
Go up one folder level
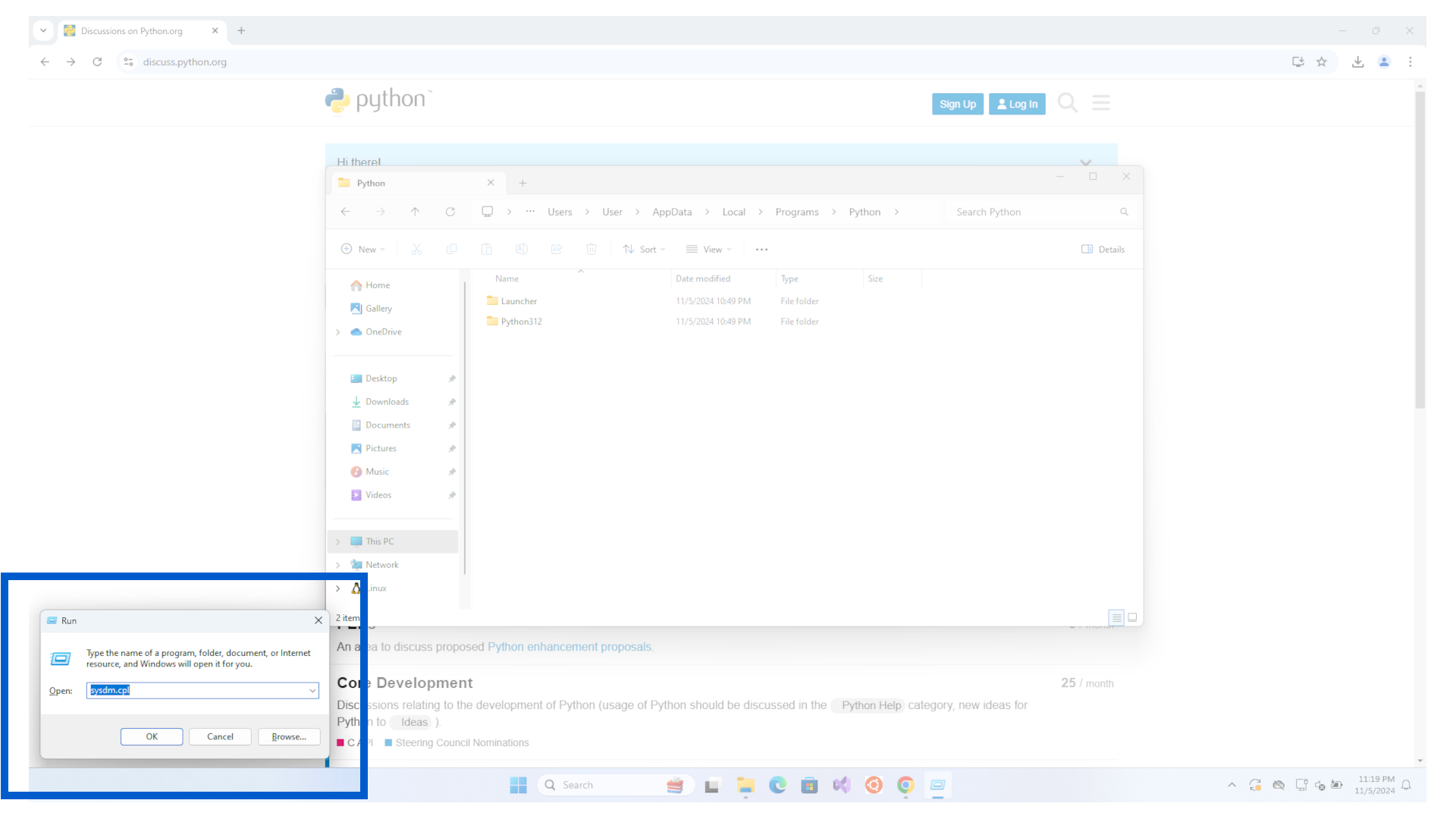pyautogui.click(x=415, y=212)
